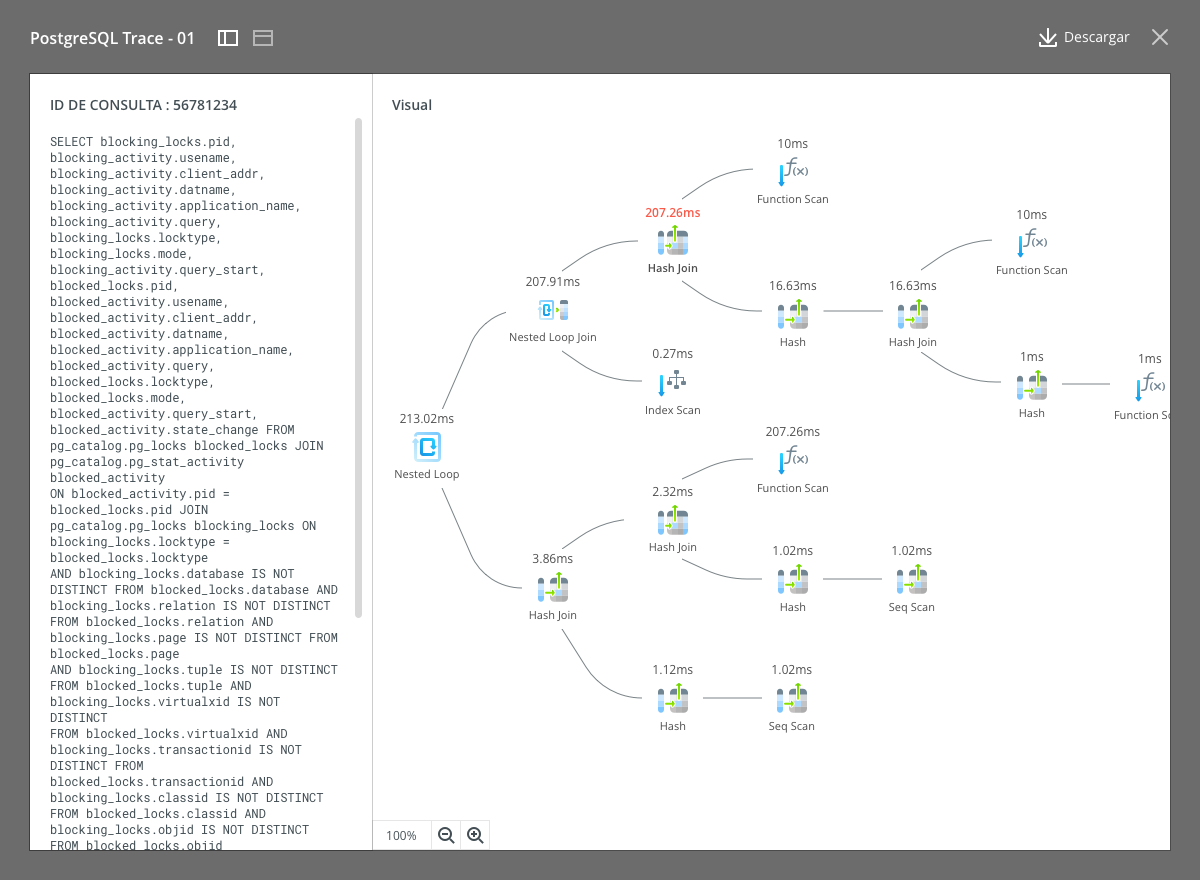Select the Hash Join node 16.63ms
Screen dimensions: 1200x880
click(913, 315)
